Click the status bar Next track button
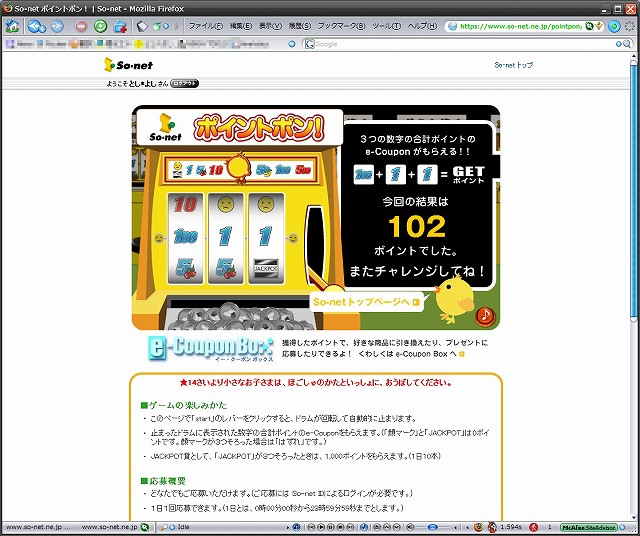Screen dimensions: 640x536 [x=350, y=527]
